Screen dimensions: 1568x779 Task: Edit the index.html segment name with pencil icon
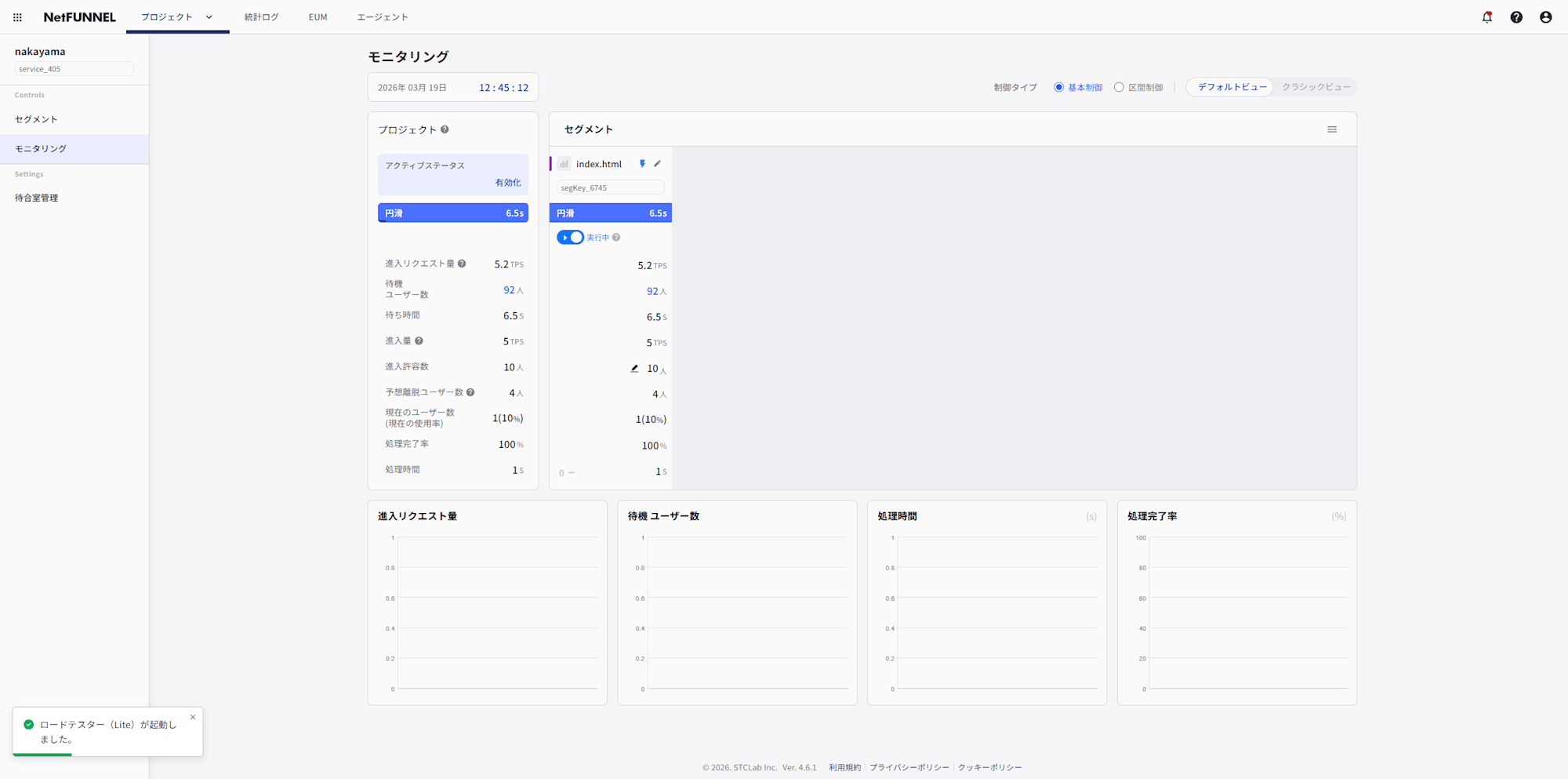pyautogui.click(x=657, y=163)
